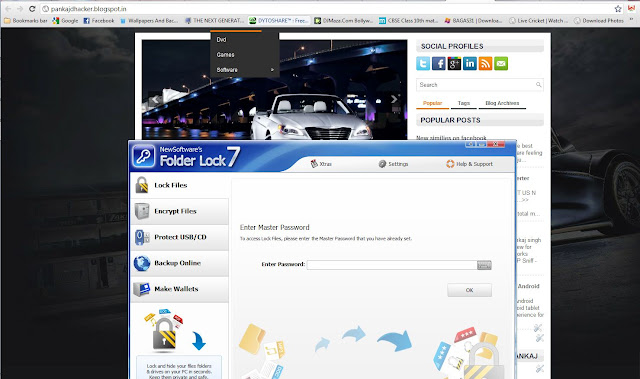Screen dimensions: 640x379
Task: Click the Xtras icon in Folder Lock
Action: point(314,164)
